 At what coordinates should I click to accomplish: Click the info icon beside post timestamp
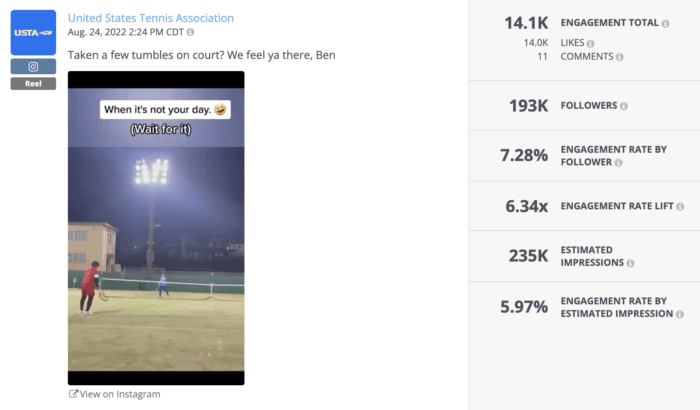[190, 32]
